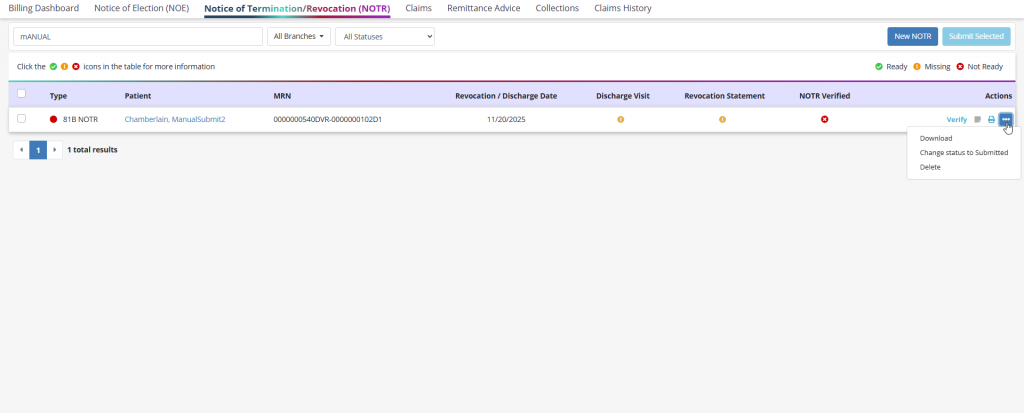The image size is (1024, 413).
Task: Switch to the Claims tab
Action: coord(425,8)
